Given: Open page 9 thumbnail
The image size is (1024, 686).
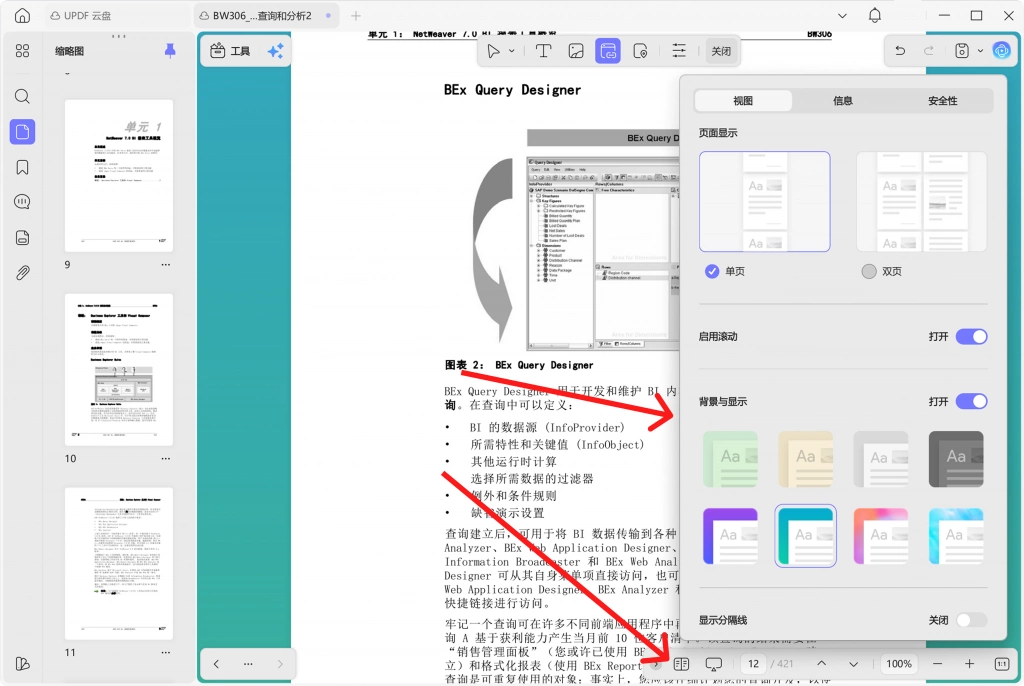Looking at the screenshot, I should pos(119,176).
